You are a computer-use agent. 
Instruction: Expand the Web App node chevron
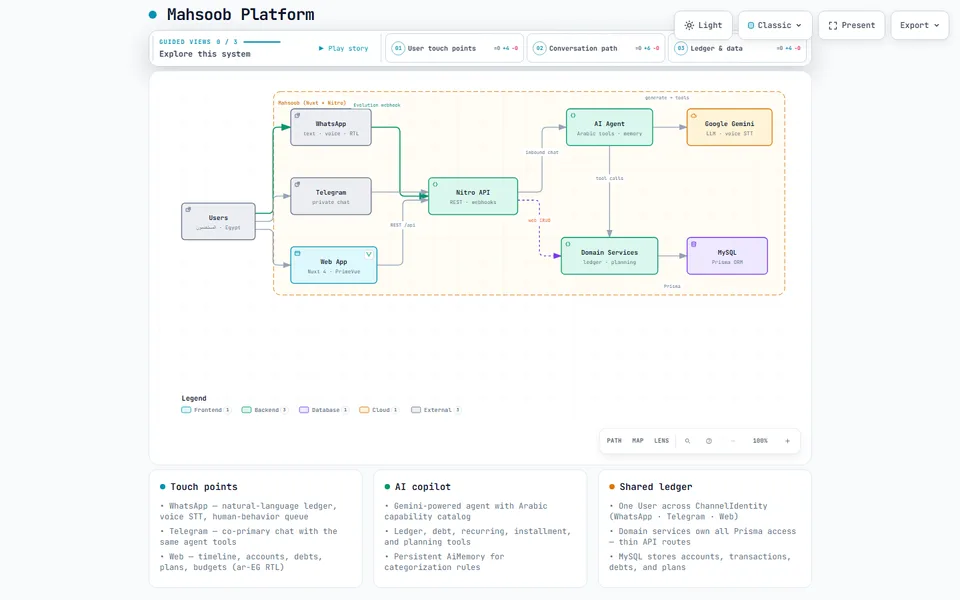369,254
